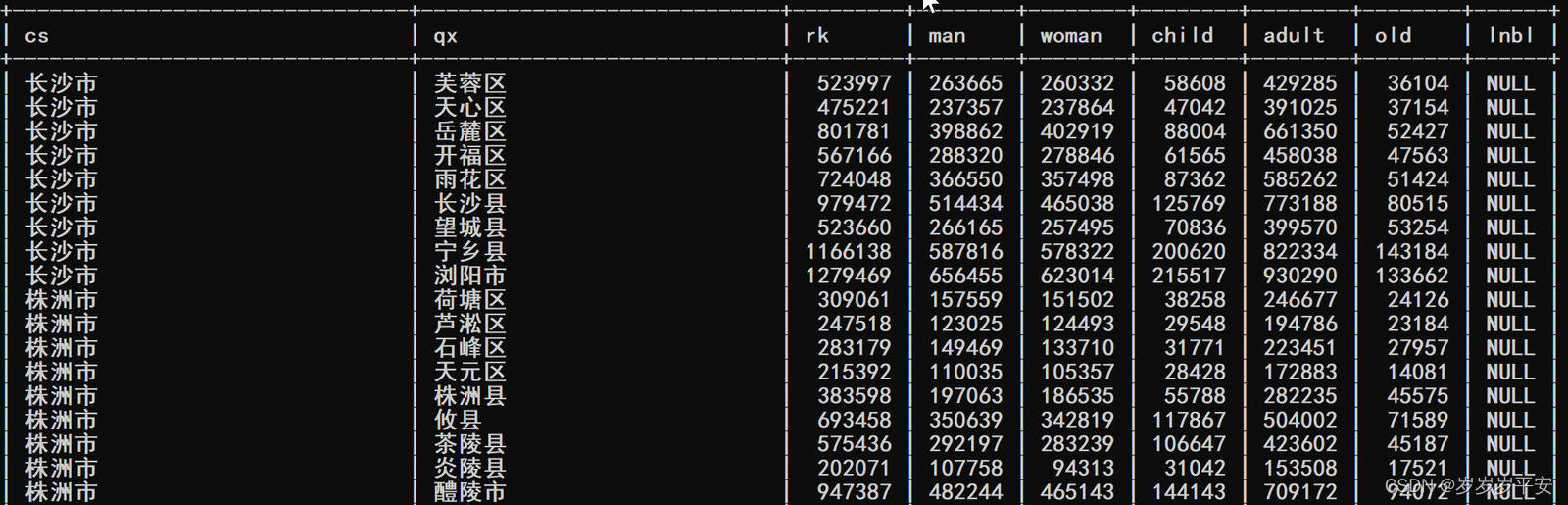Click the adult value 391025
The image size is (1568, 505).
1301,108
